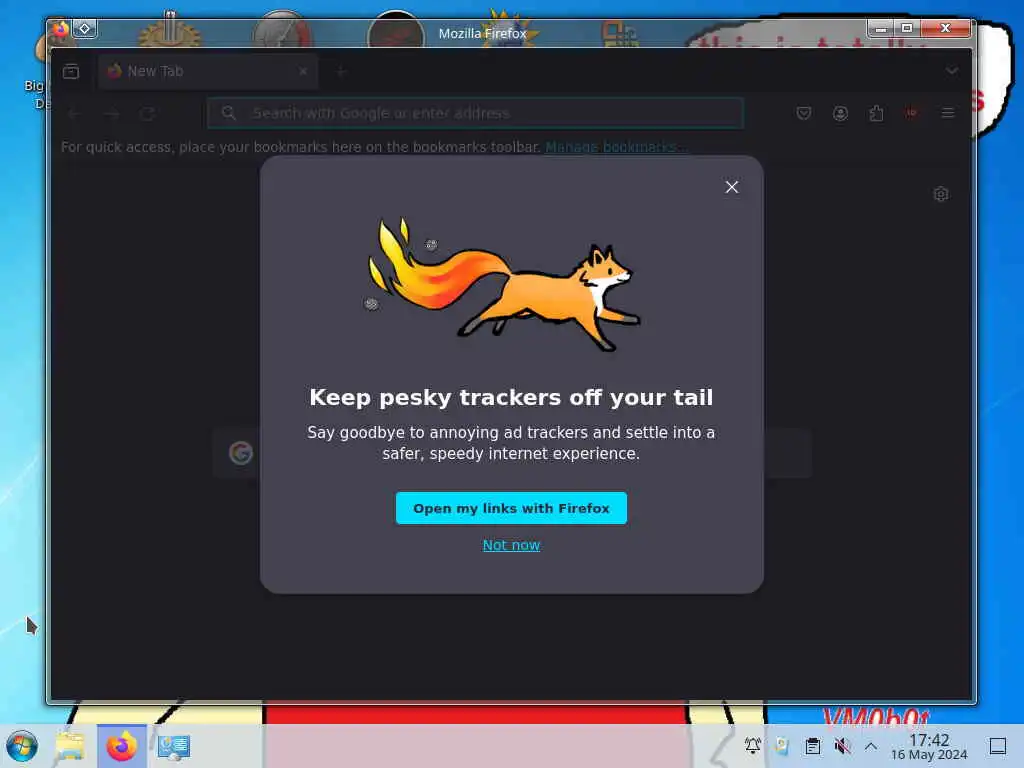1024x768 pixels.
Task: Unmute the volume tray icon
Action: [842, 745]
